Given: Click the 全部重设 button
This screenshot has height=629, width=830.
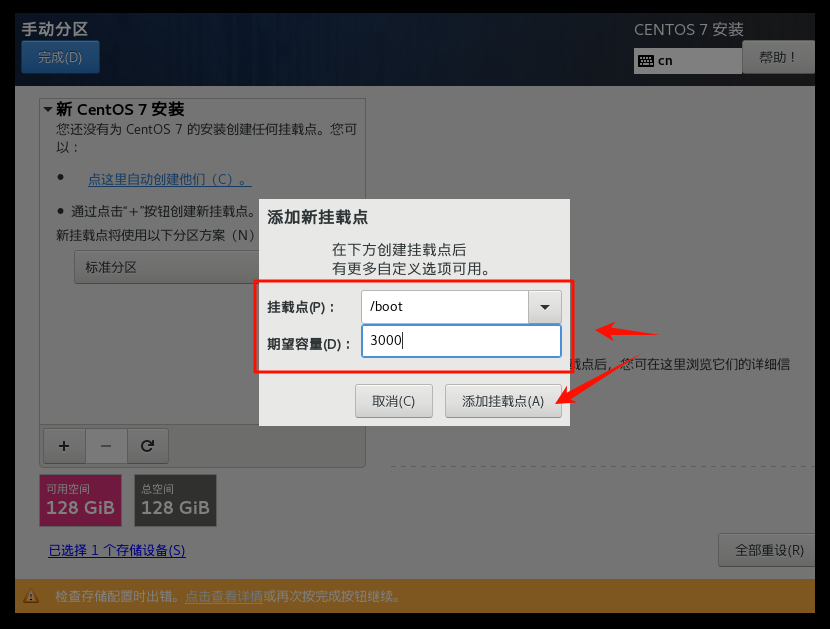Looking at the screenshot, I should tap(766, 549).
